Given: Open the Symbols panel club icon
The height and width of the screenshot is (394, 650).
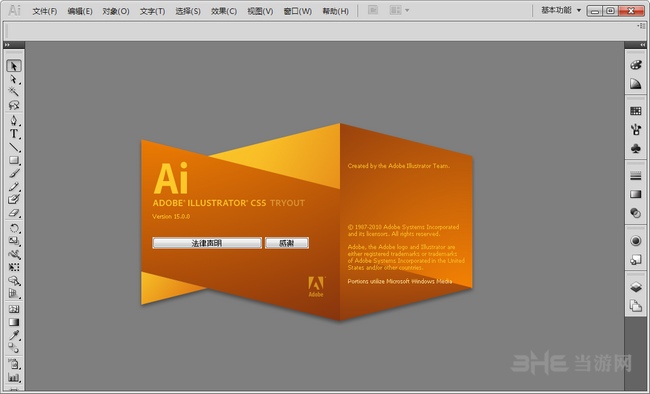Looking at the screenshot, I should 636,149.
